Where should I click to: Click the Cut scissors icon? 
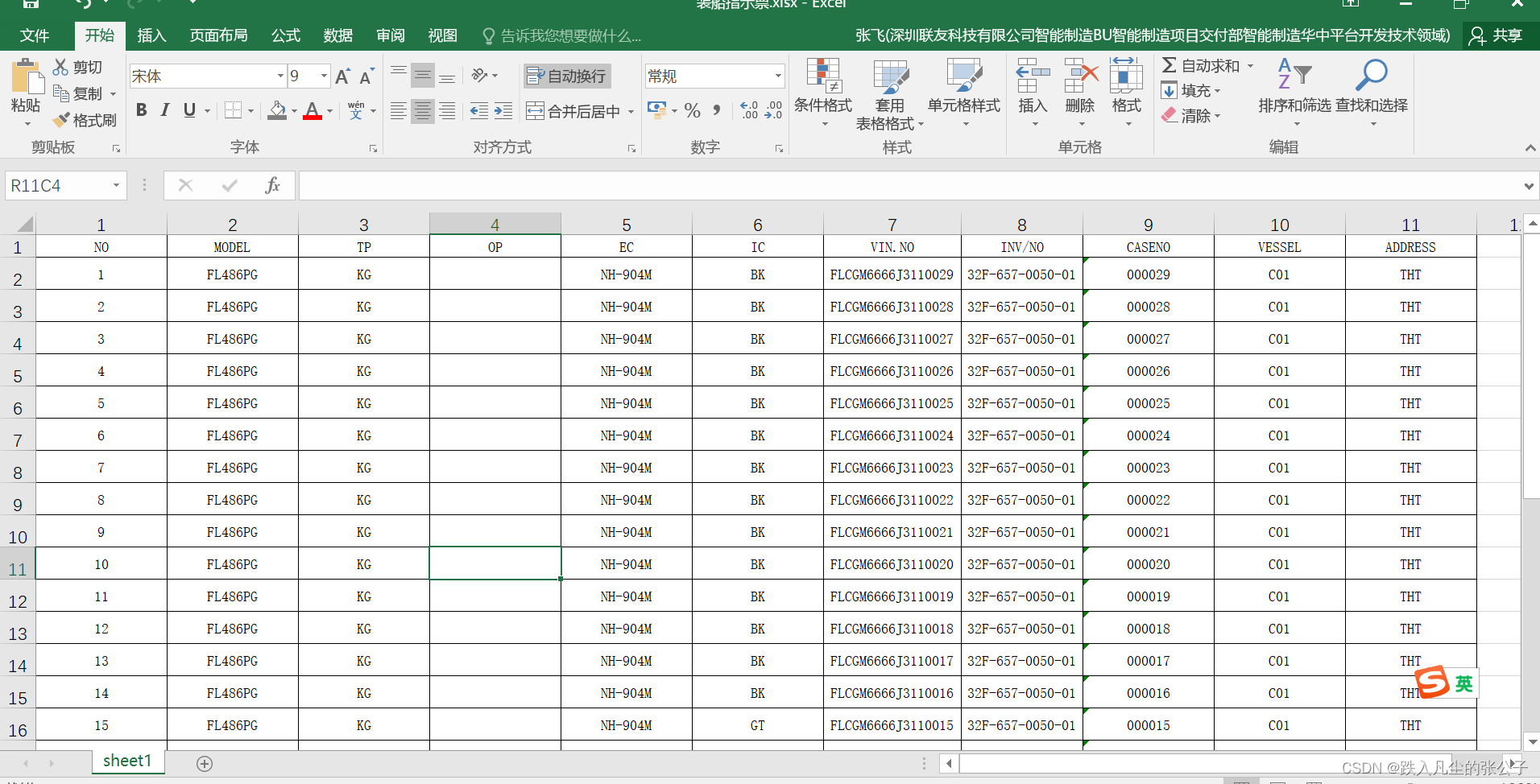[60, 67]
